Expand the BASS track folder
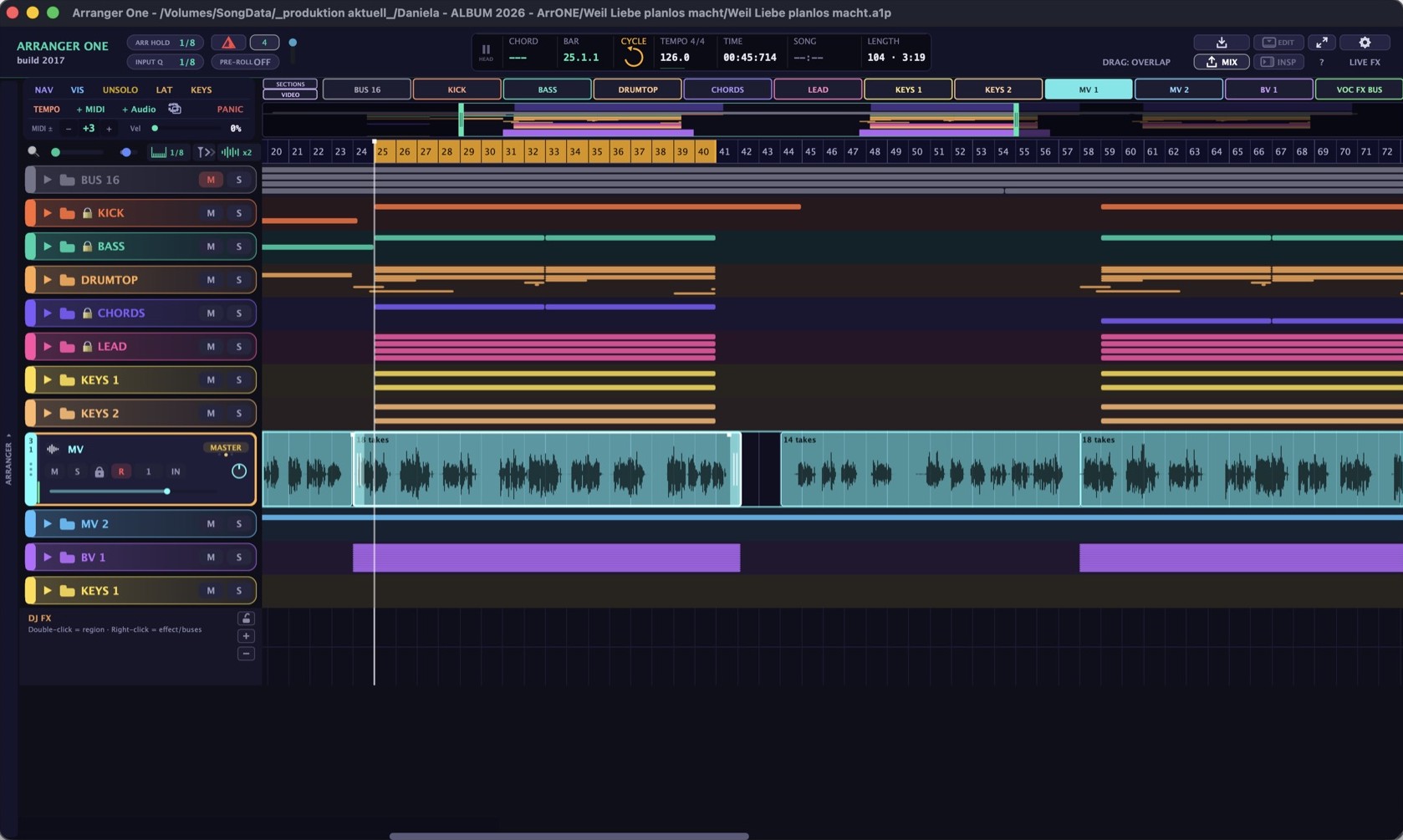Viewport: 1403px width, 840px height. (x=48, y=247)
